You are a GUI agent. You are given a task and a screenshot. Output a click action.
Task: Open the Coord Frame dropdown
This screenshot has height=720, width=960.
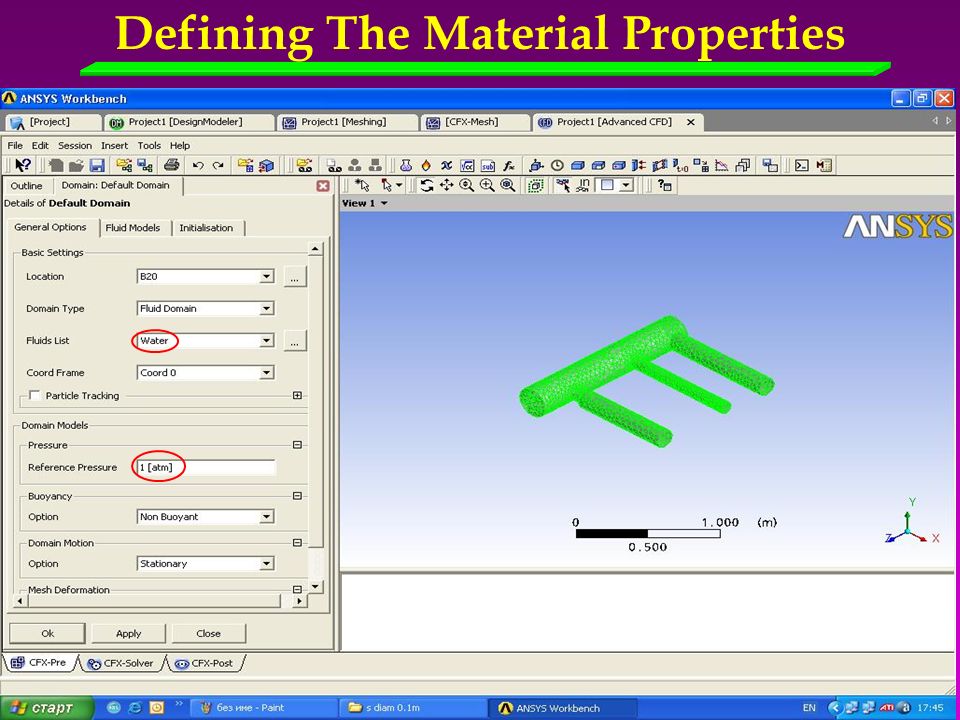(266, 372)
